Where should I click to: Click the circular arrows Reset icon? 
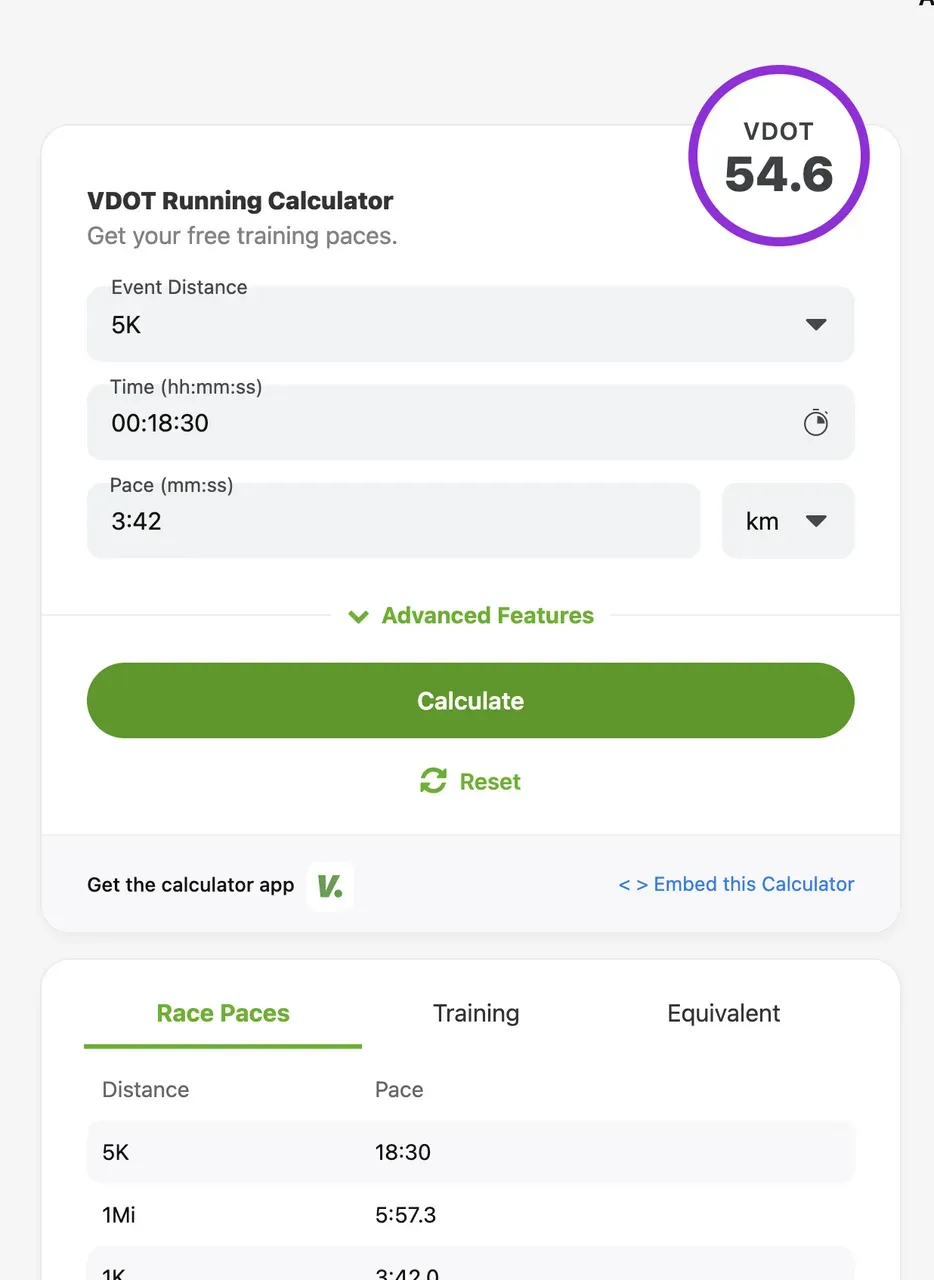tap(433, 781)
